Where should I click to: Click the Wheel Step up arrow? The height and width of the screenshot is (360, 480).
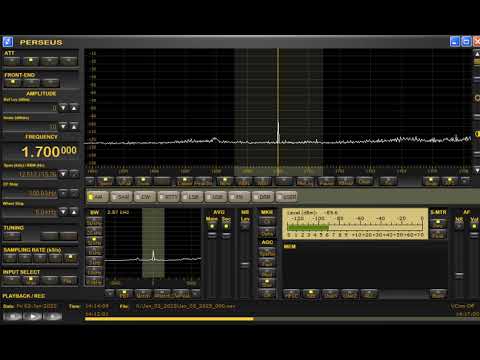74,212
